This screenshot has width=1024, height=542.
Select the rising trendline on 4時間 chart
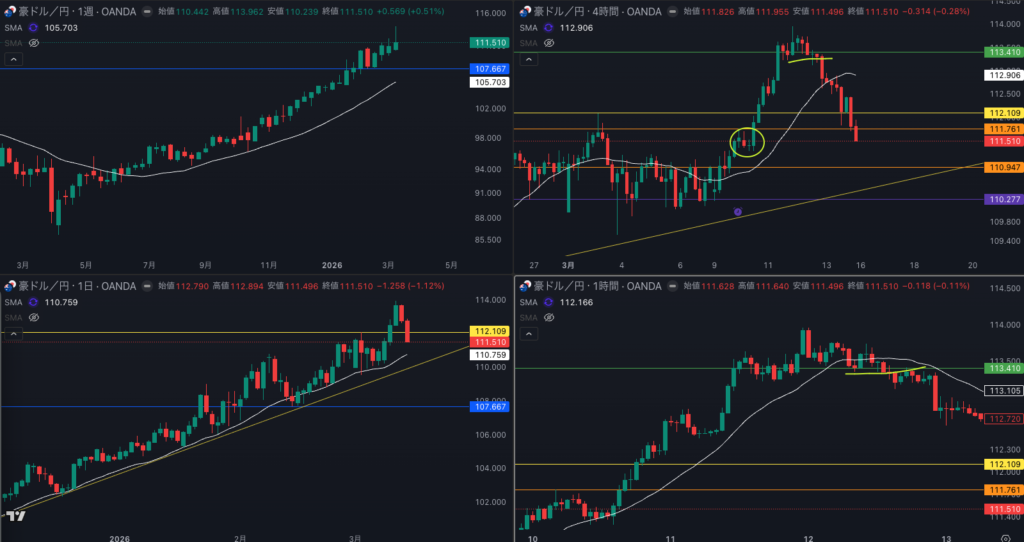774,209
